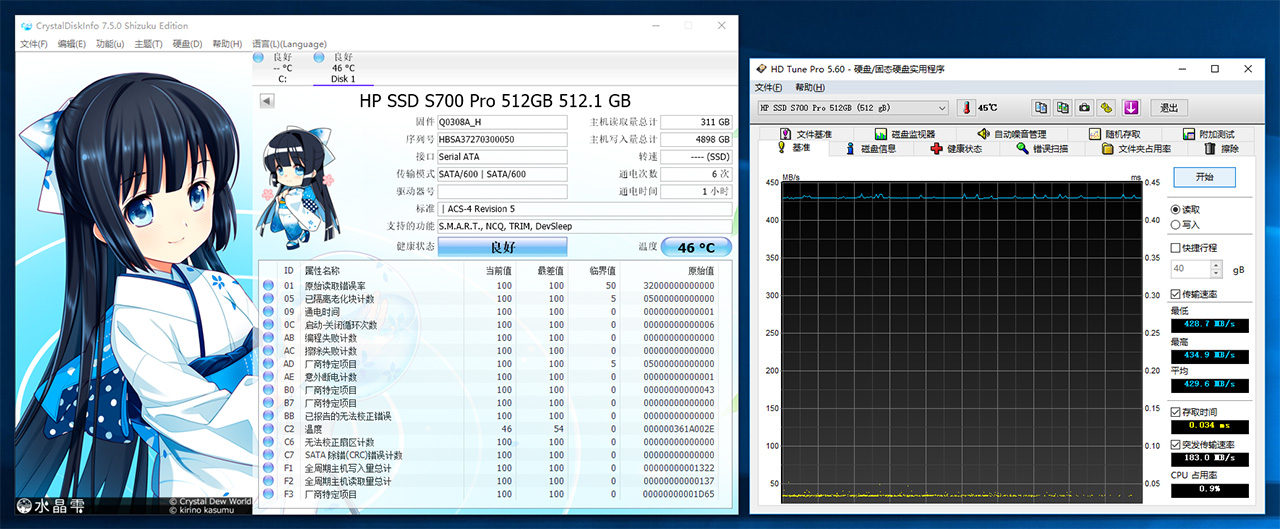Click the 退出 (Exit) button in HD Tune
Screen dimensions: 1280x529
[x=1168, y=108]
